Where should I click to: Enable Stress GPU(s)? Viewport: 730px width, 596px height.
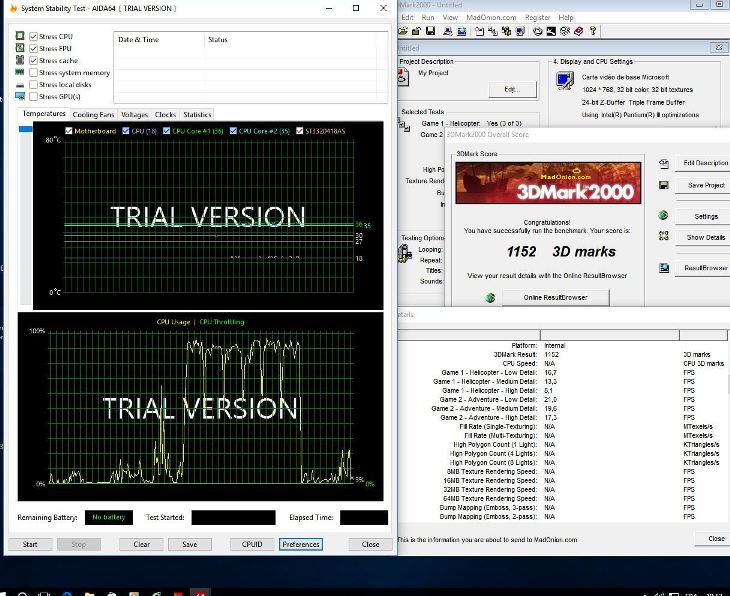[x=34, y=97]
